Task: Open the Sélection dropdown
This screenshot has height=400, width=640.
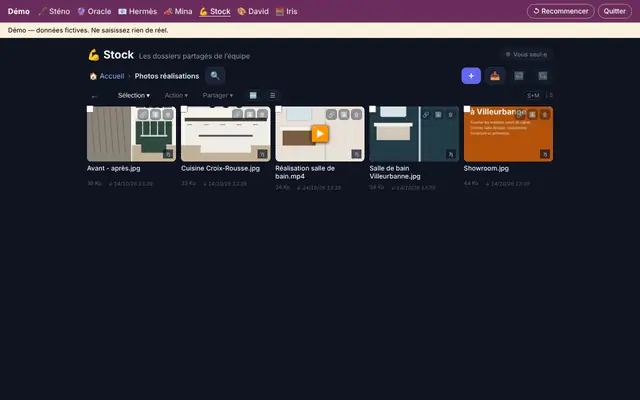Action: coord(134,96)
